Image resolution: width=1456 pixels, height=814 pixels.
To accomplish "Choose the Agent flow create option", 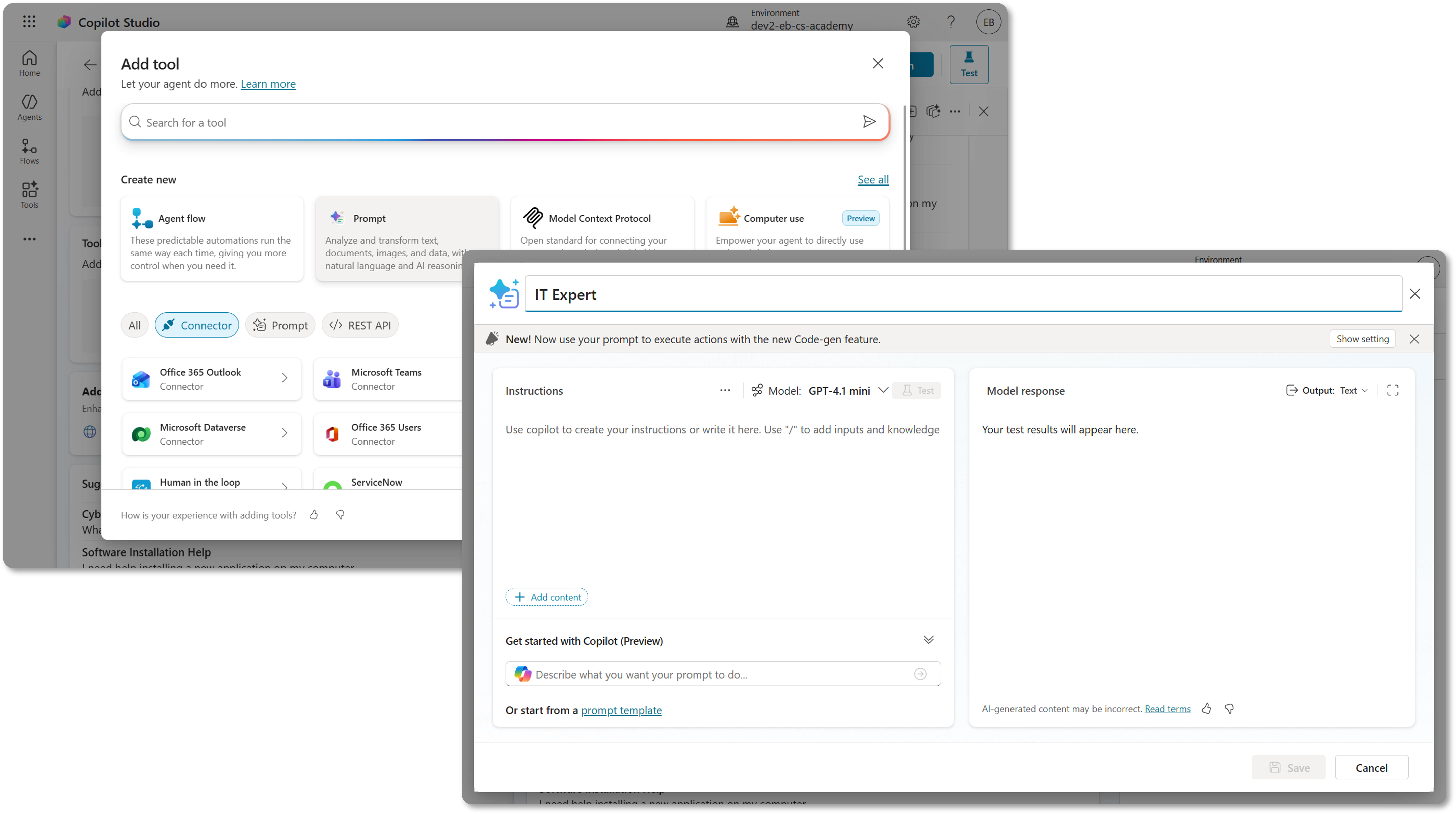I will 212,238.
